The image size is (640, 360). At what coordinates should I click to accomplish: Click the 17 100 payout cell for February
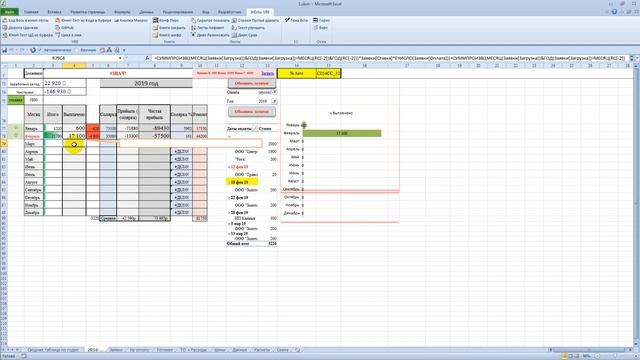pos(74,136)
